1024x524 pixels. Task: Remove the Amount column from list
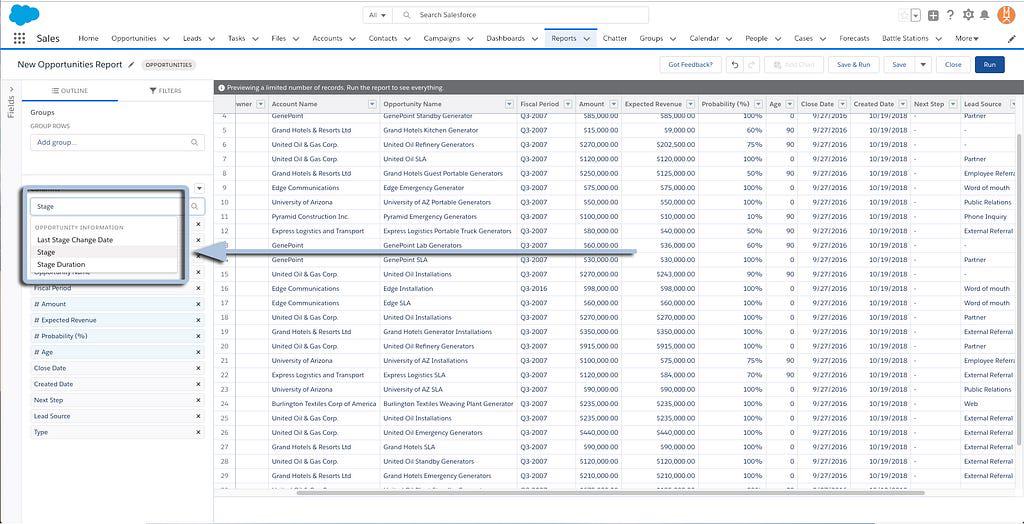pos(198,304)
